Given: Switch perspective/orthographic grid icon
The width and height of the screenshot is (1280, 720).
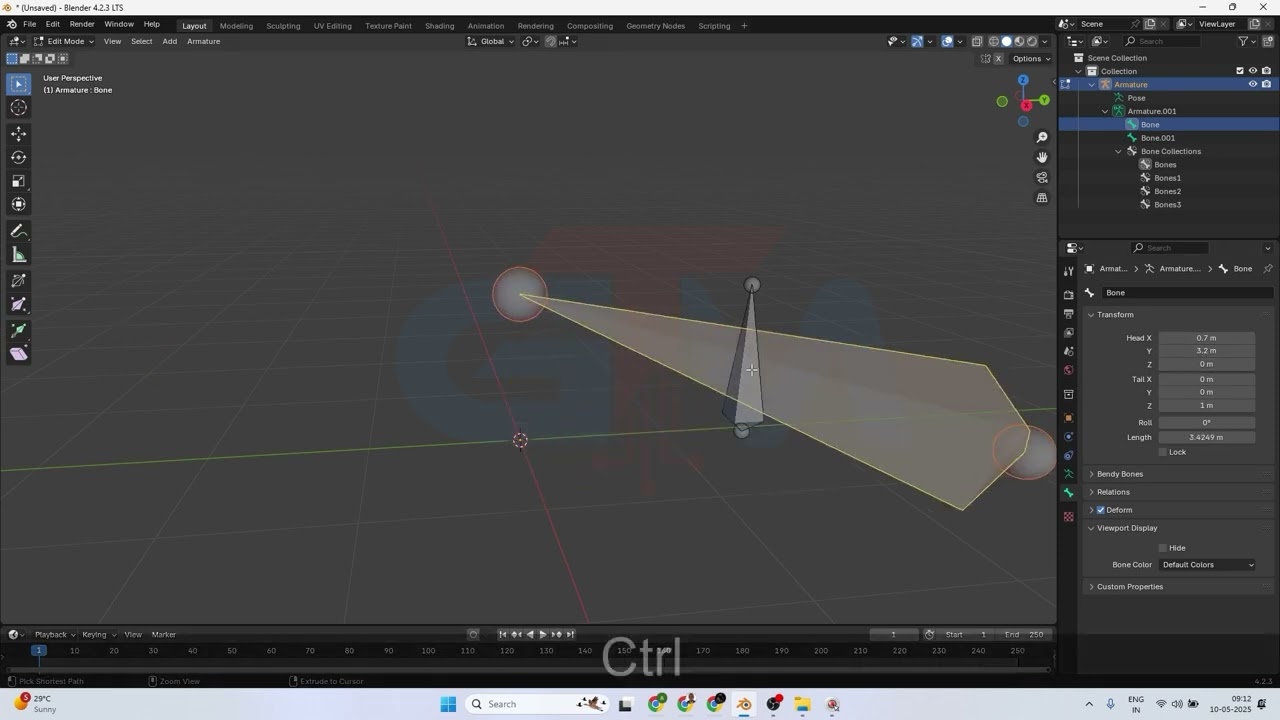Looking at the screenshot, I should [1042, 198].
